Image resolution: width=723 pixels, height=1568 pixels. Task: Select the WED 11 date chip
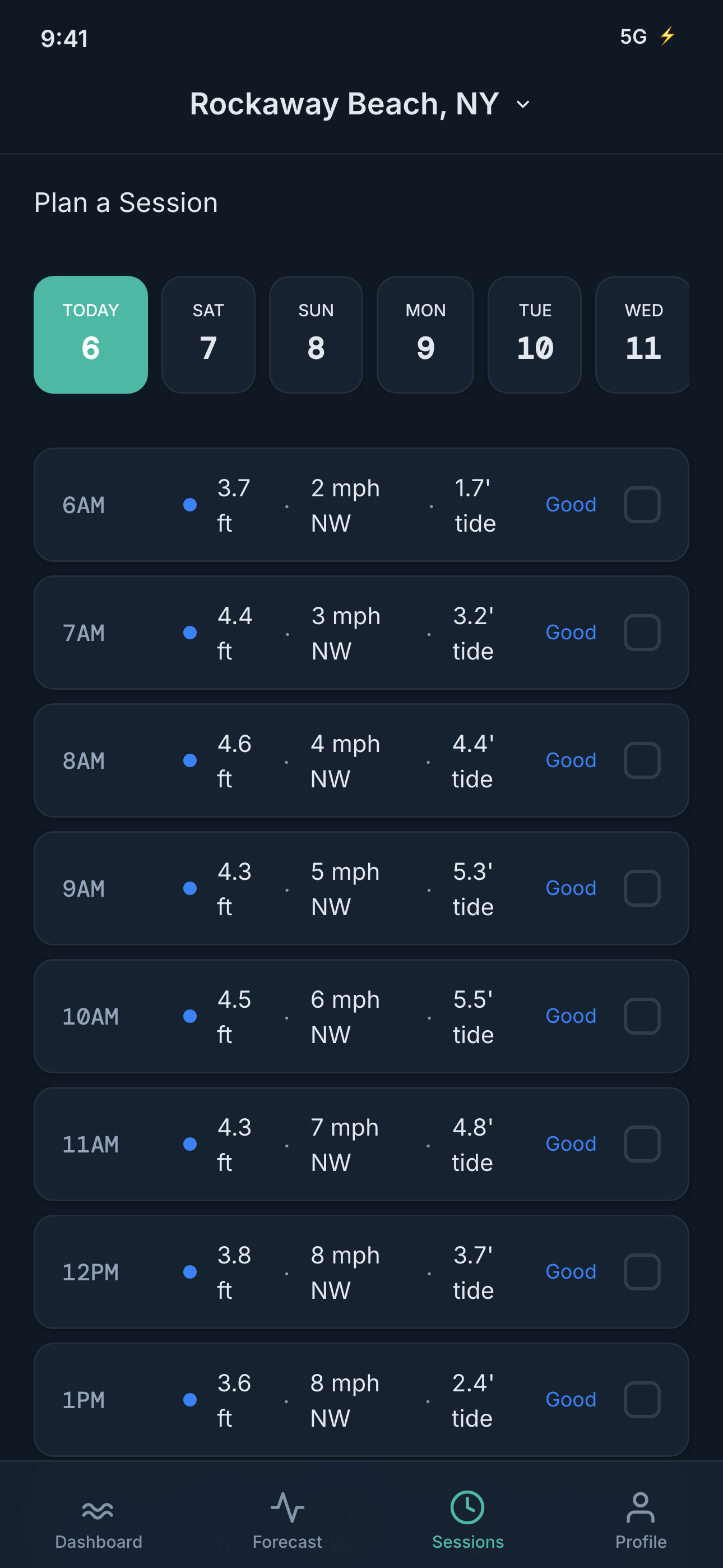[643, 334]
